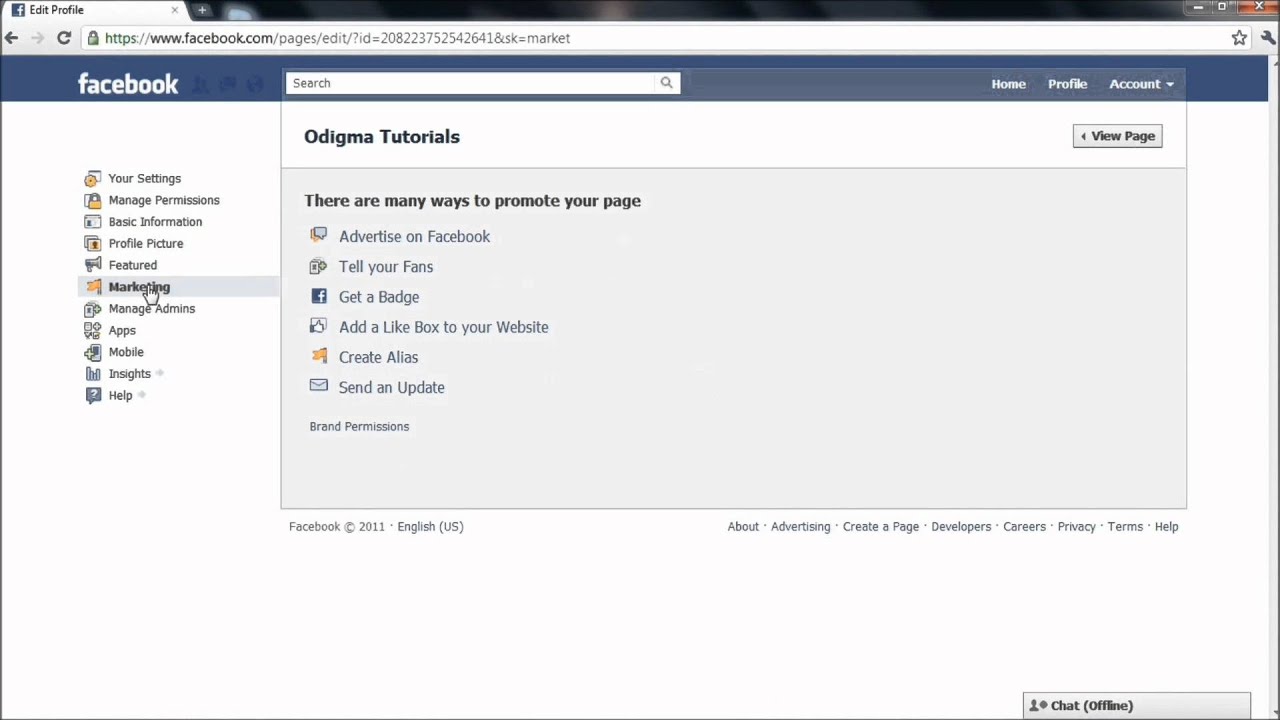
Task: Click the Send an Update envelope icon
Action: tap(318, 386)
